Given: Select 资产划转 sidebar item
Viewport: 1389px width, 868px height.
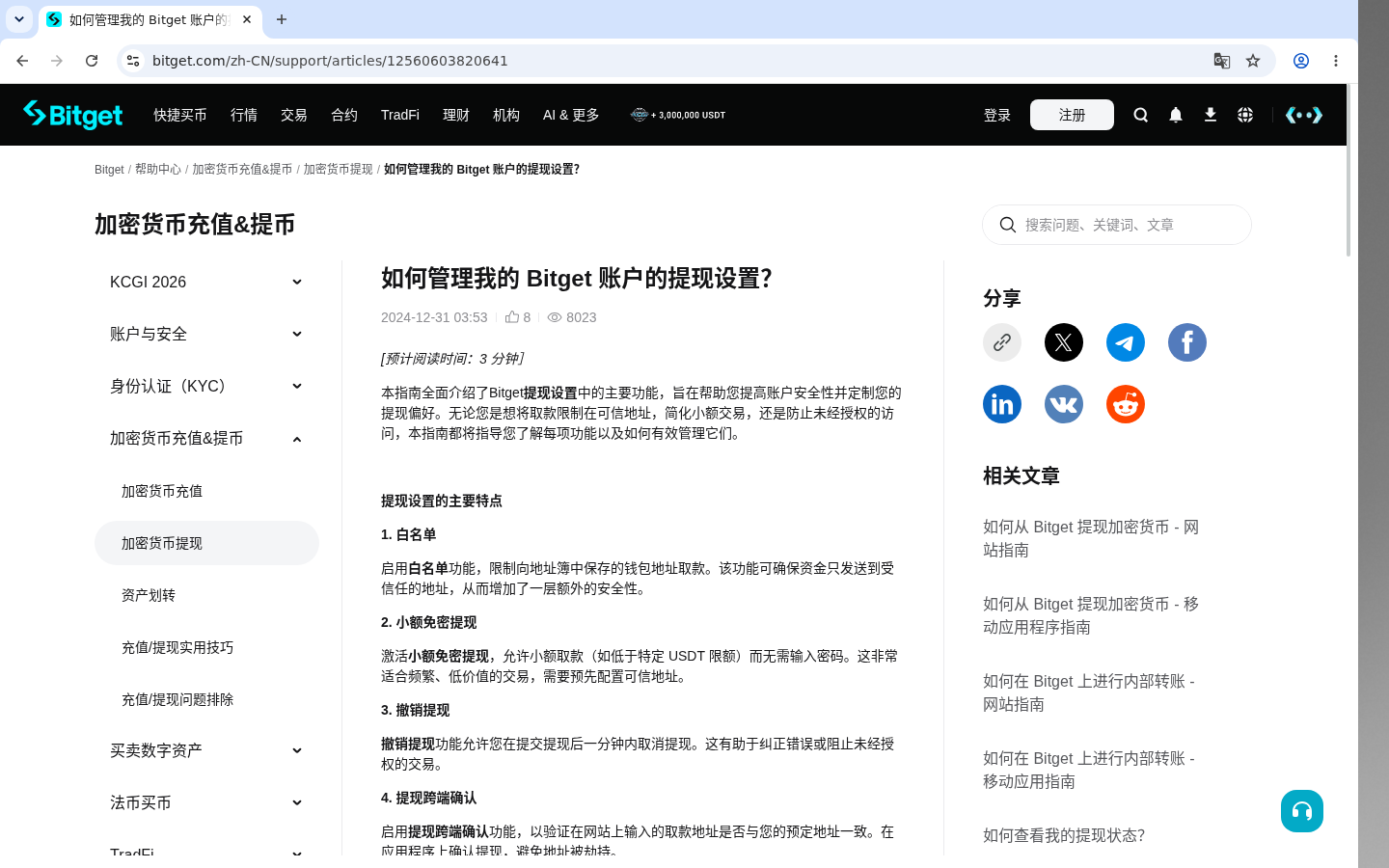Looking at the screenshot, I should (206, 595).
